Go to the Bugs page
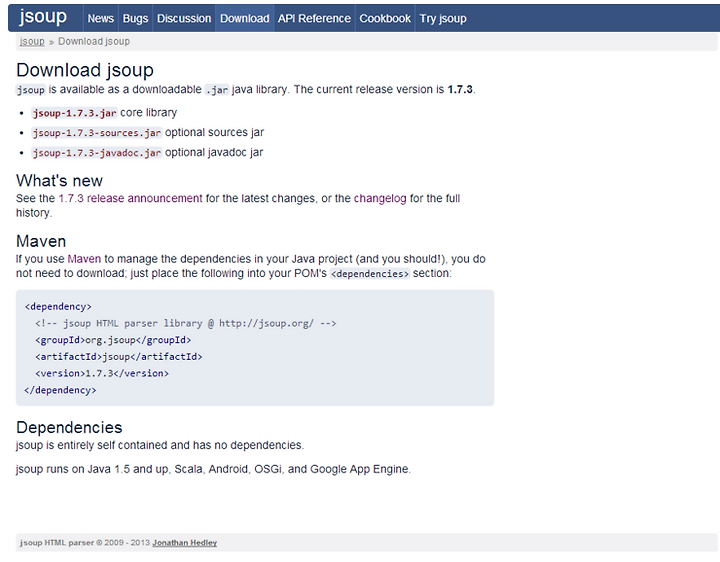720x562 pixels. pos(135,18)
